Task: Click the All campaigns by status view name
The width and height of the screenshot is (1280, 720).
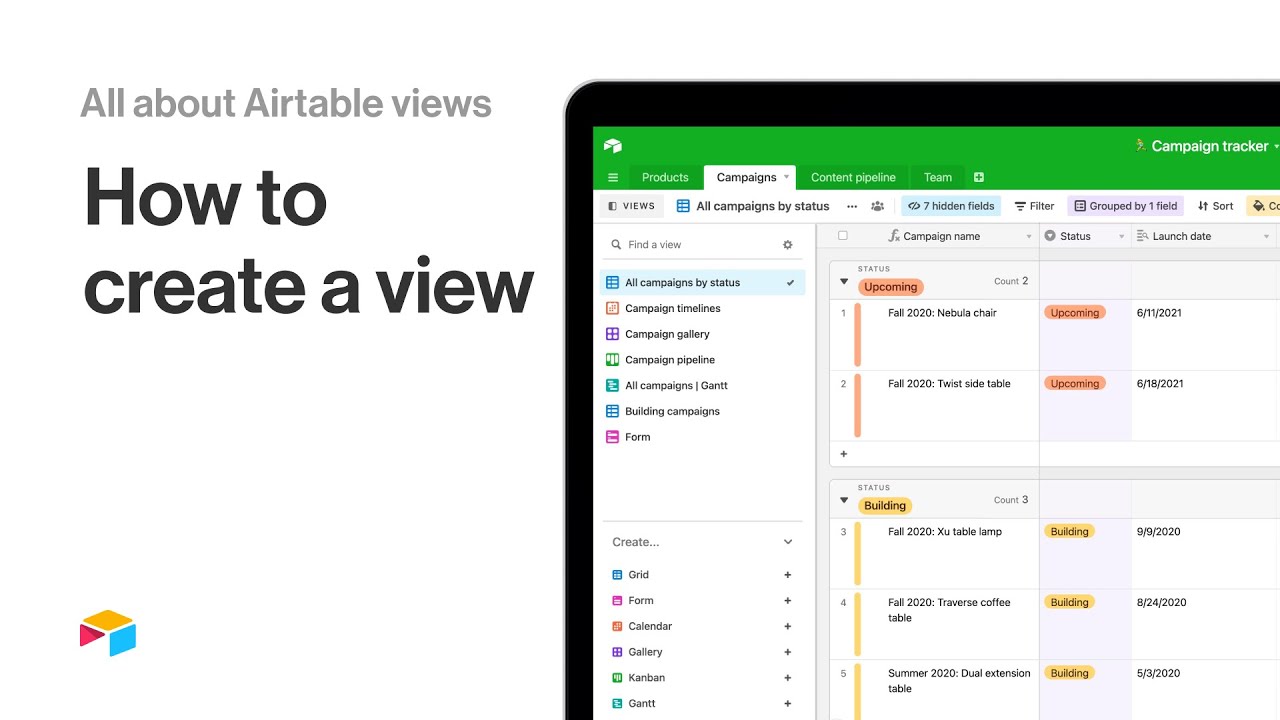Action: point(763,206)
